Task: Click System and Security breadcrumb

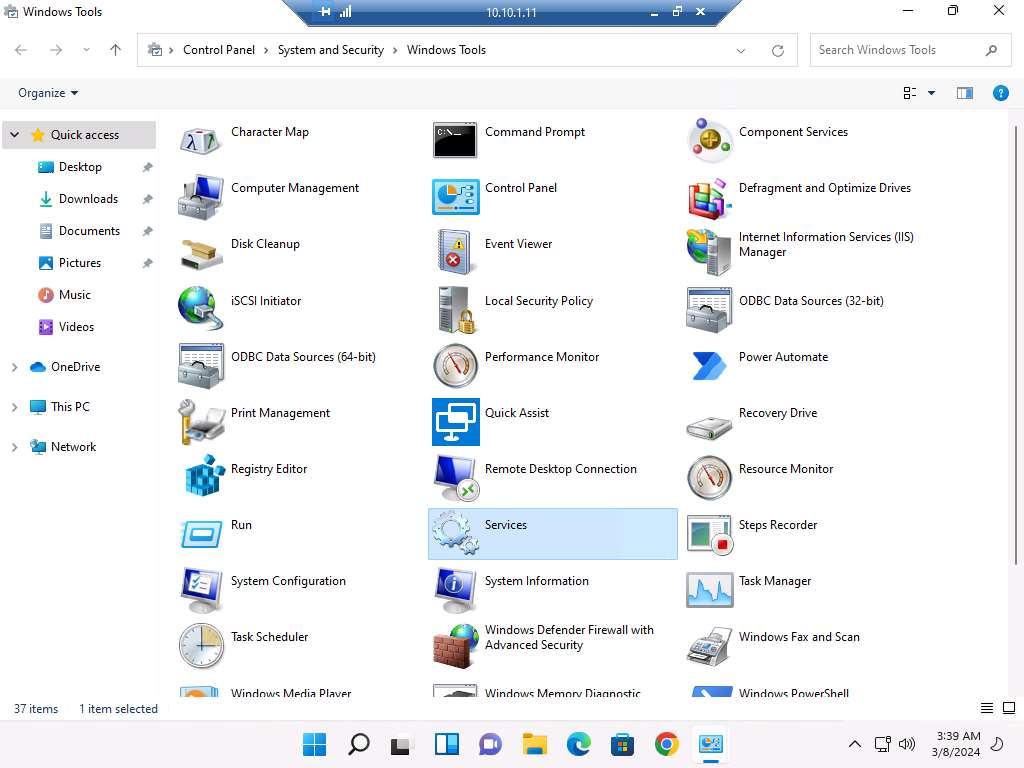Action: click(330, 50)
